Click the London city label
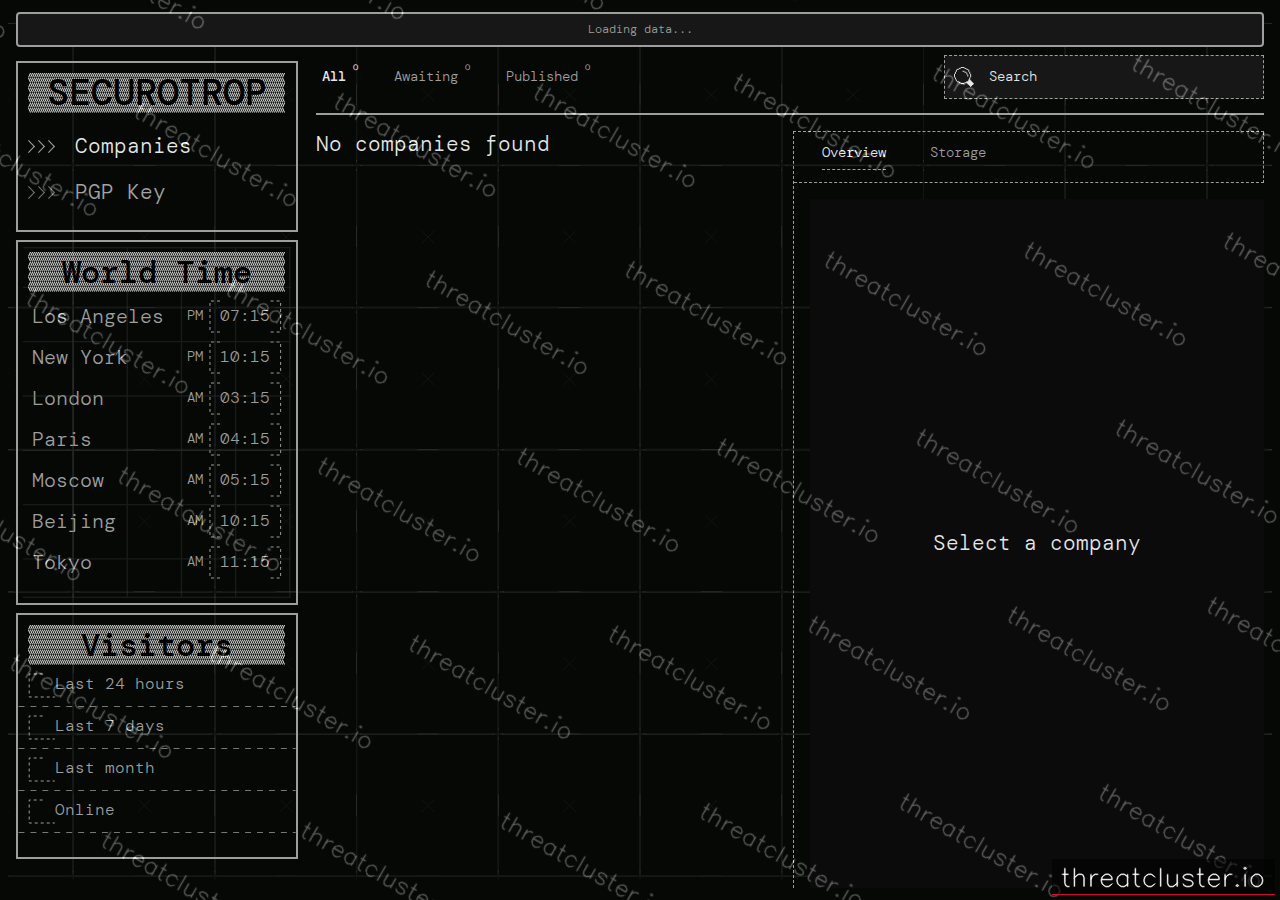Viewport: 1280px width, 900px height. [68, 399]
